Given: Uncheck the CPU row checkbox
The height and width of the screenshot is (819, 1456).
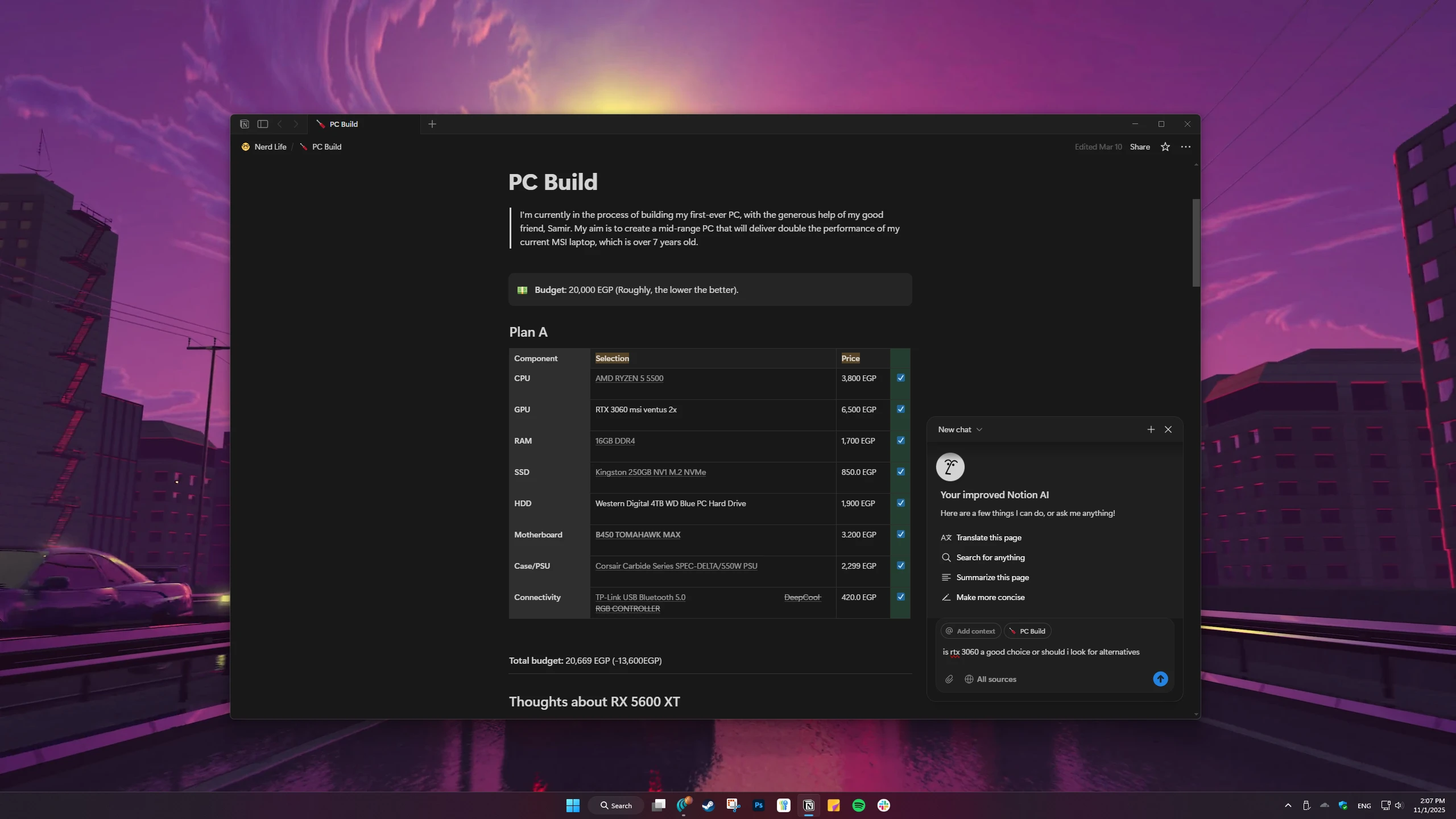Looking at the screenshot, I should (901, 378).
